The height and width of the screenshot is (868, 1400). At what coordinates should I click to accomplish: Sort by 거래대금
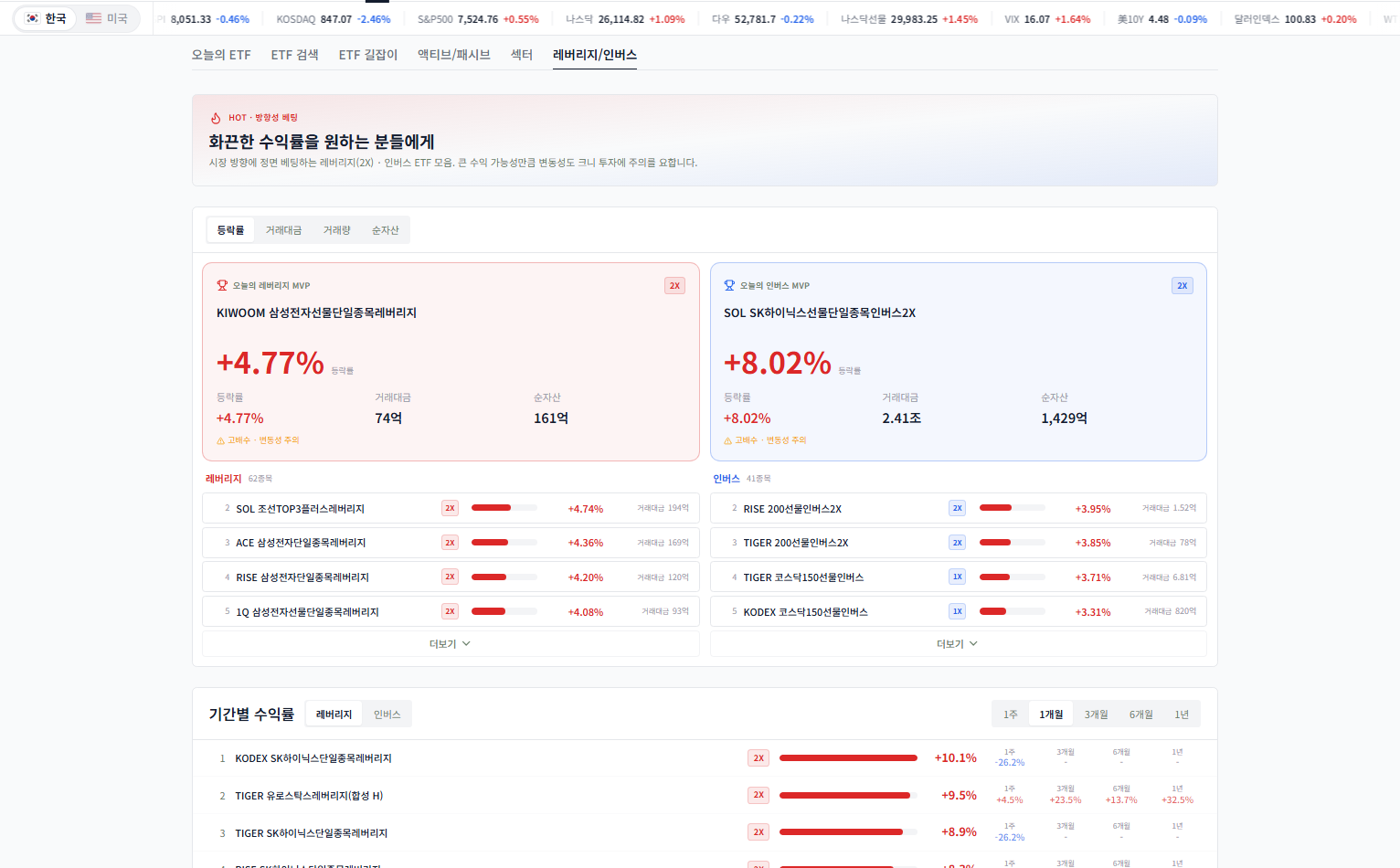point(284,230)
